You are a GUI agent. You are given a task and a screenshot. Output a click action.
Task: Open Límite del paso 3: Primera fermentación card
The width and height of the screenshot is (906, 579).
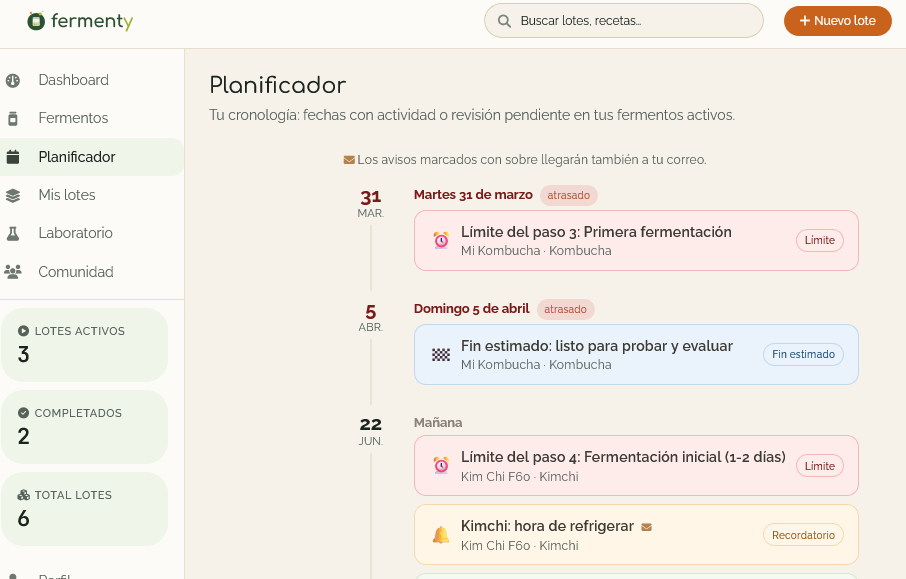(636, 240)
